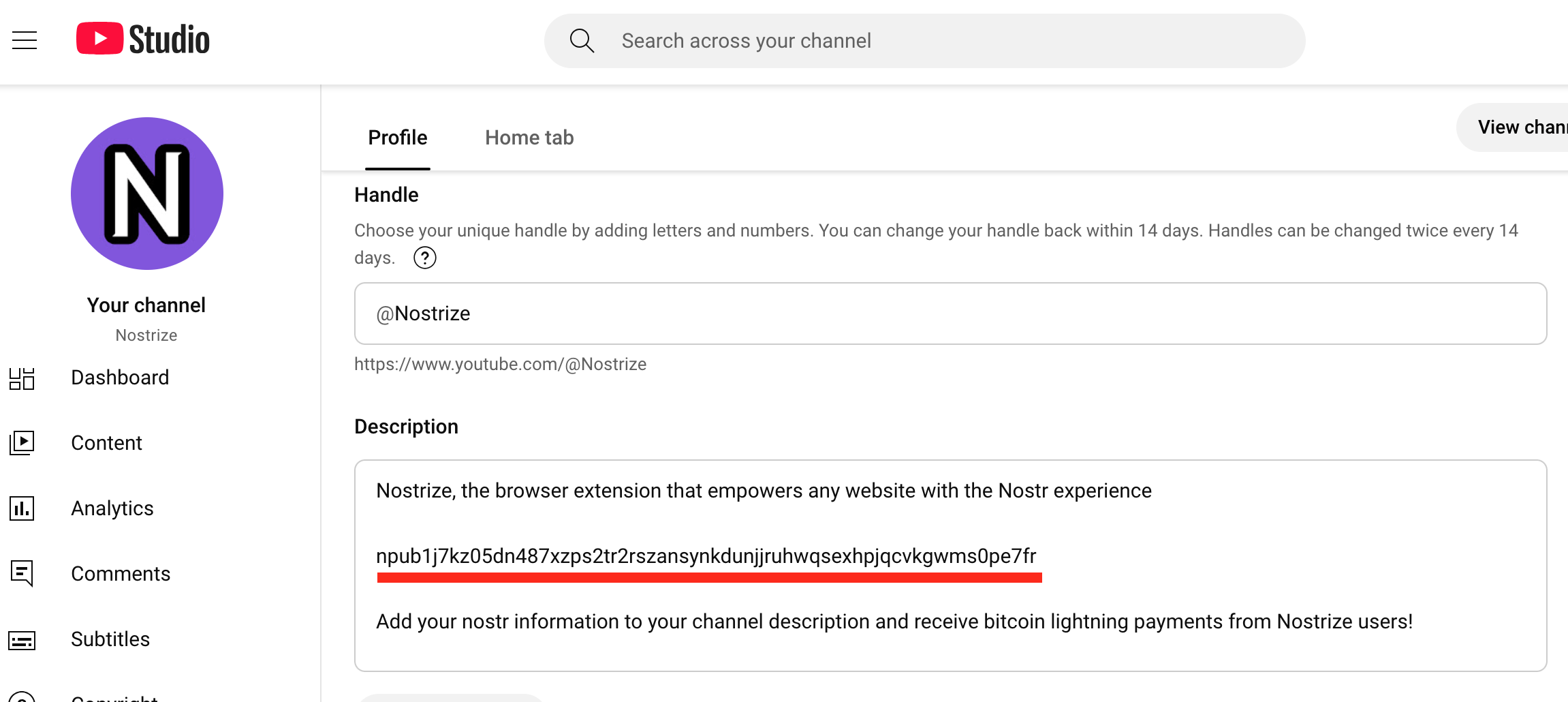Open Comments section
This screenshot has width=1568, height=702.
pyautogui.click(x=121, y=574)
